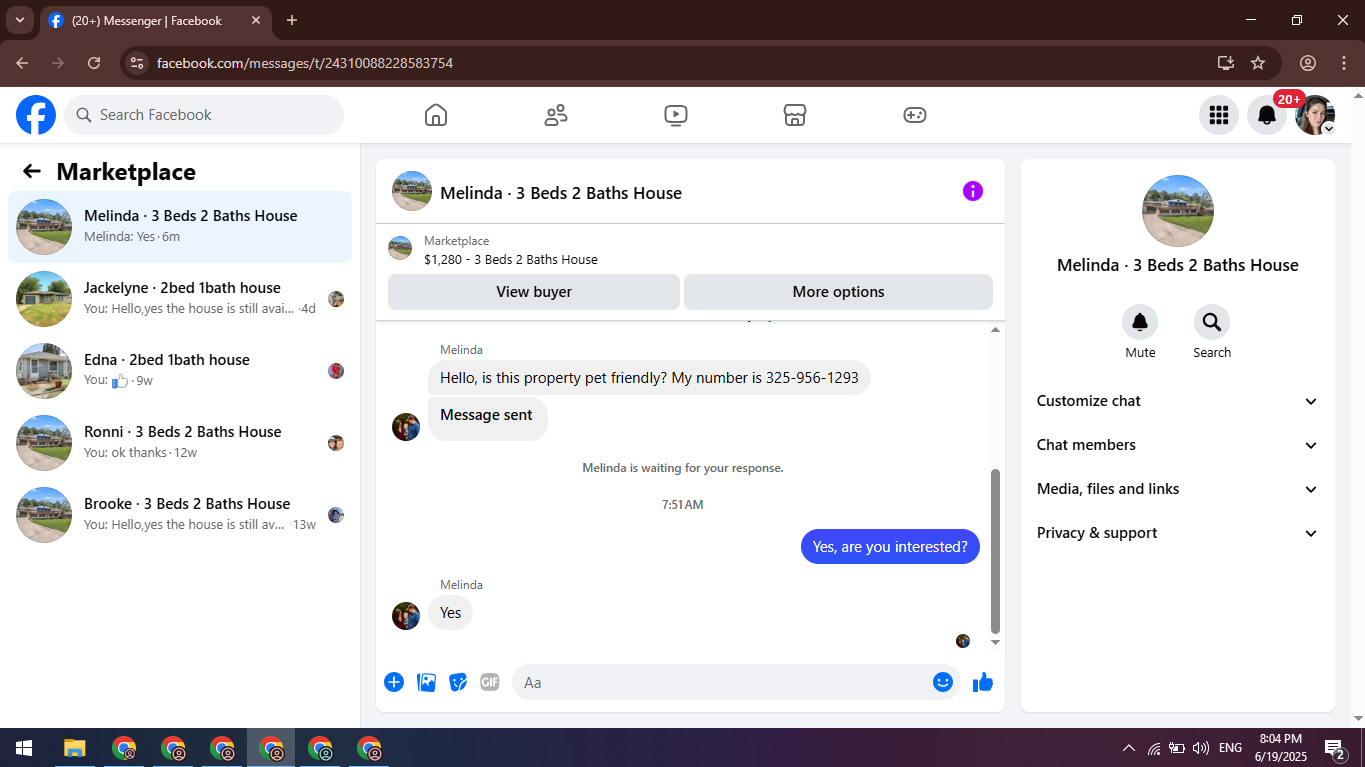The height and width of the screenshot is (767, 1365).
Task: Mute this conversation with the bell icon
Action: (x=1140, y=322)
